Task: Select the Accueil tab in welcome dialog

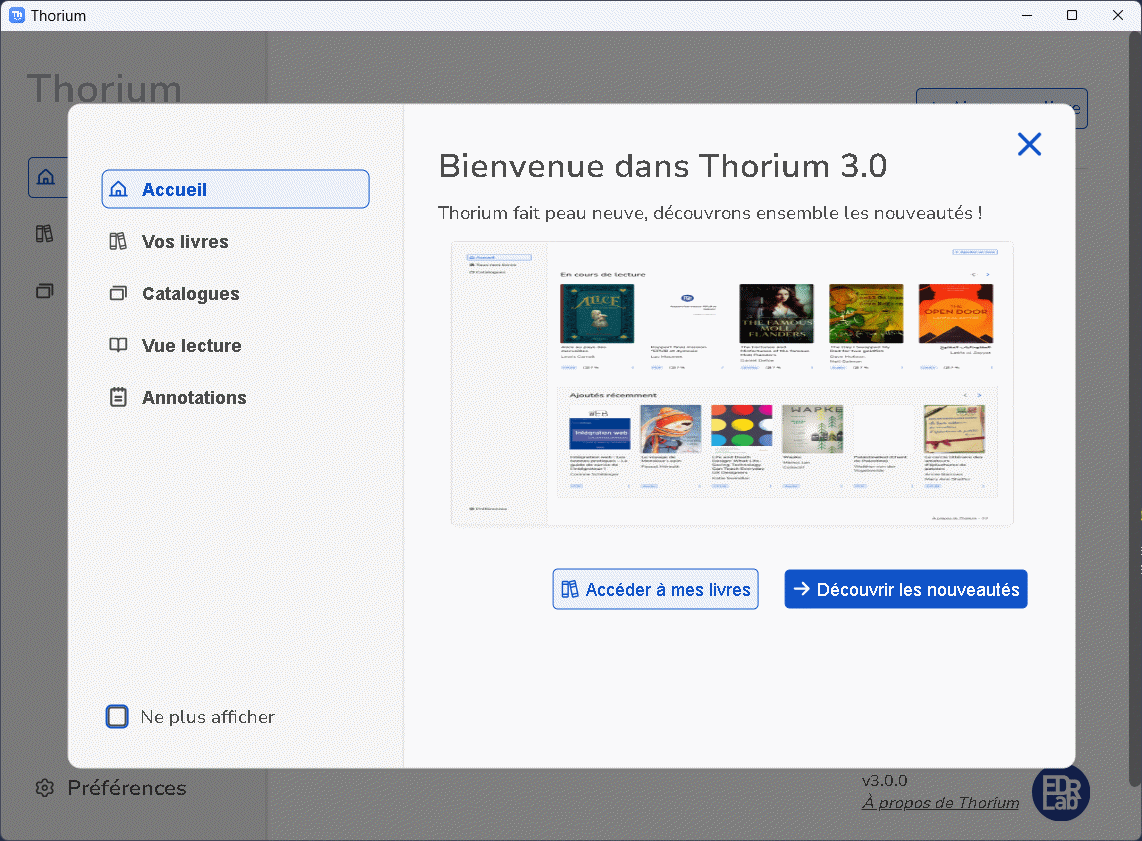Action: click(x=235, y=189)
